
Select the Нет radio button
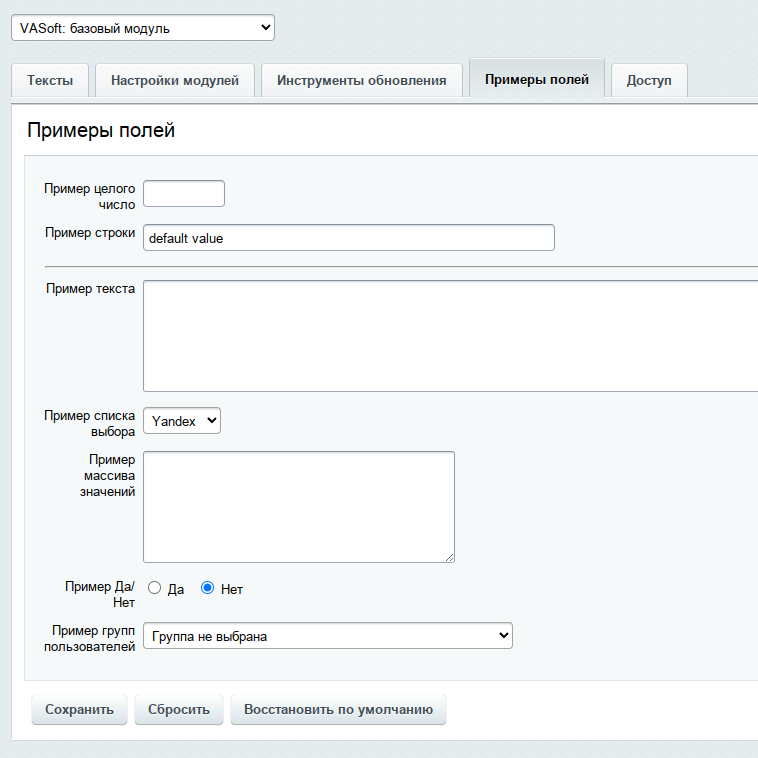[x=208, y=588]
